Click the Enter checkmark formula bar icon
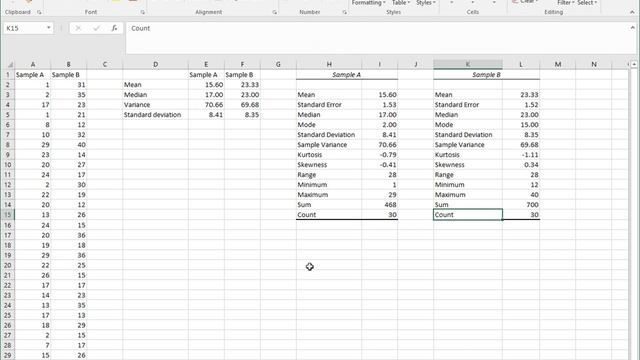Viewport: 640px width, 360px height. coord(96,28)
